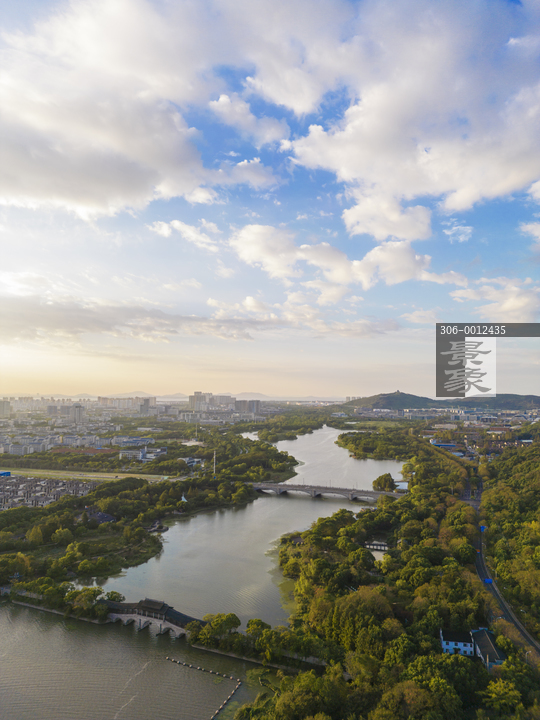Select the white house with blue windows
540x720 pixels.
[x=457, y=642]
